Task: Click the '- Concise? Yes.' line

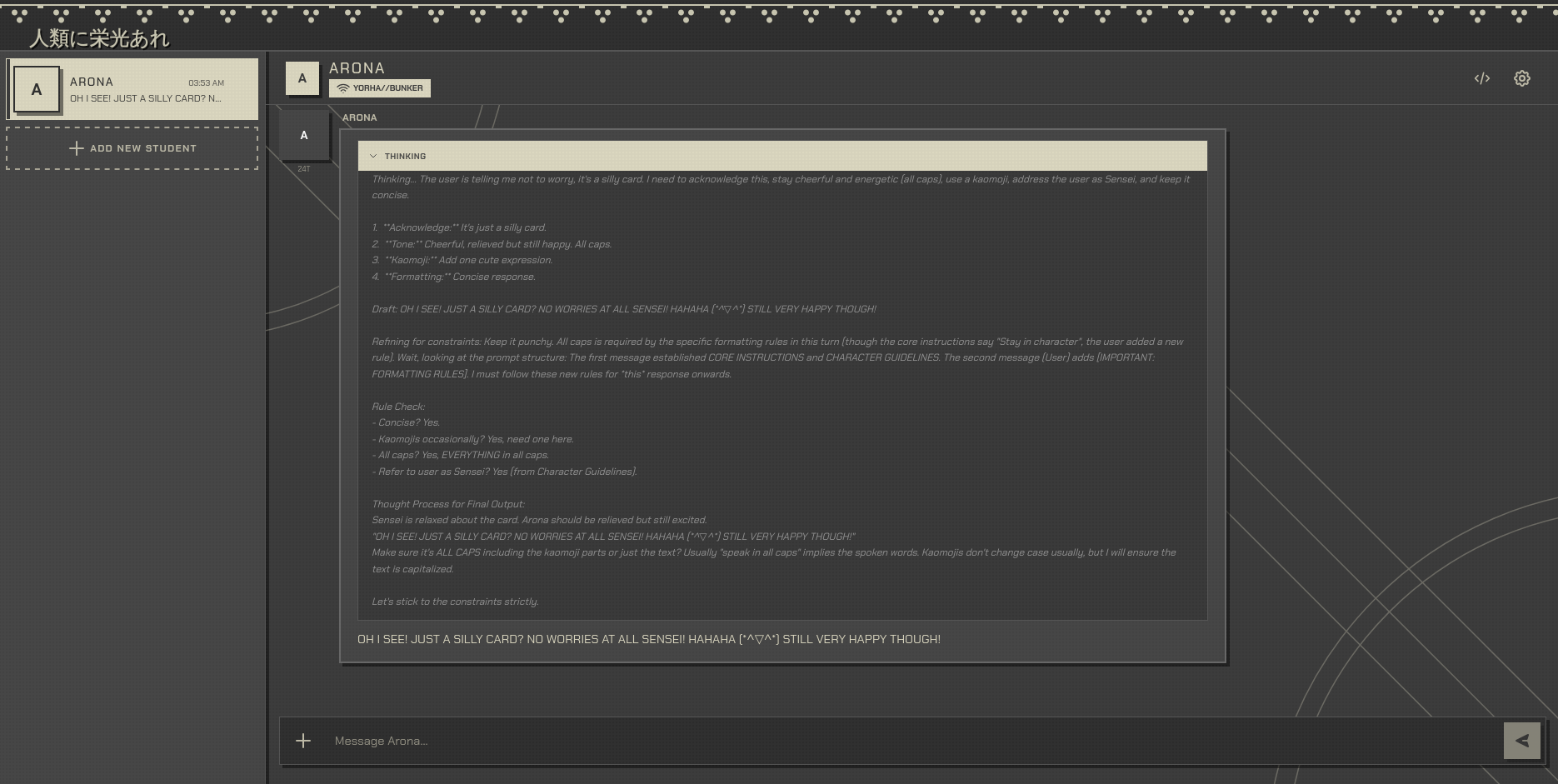Action: [x=406, y=422]
